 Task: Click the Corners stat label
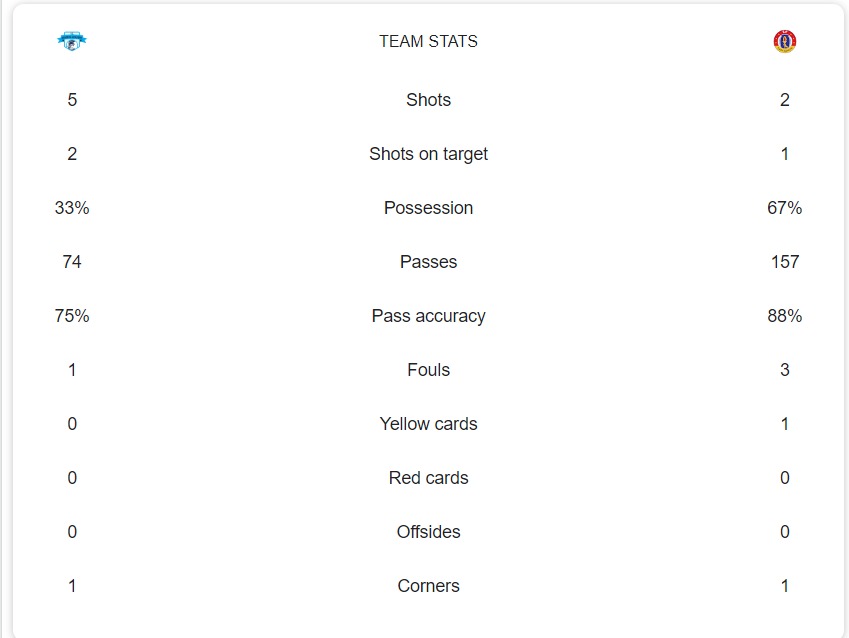[x=428, y=586]
